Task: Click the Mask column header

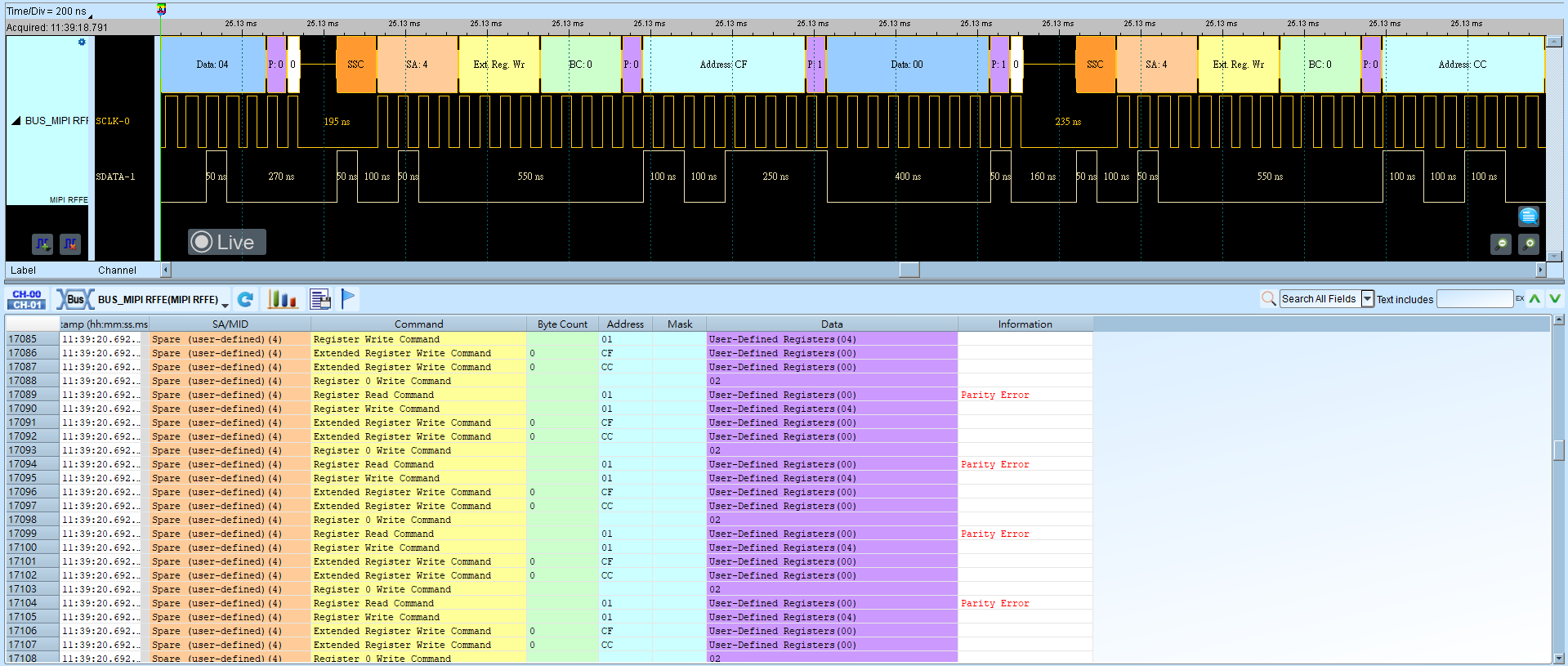Action: coord(679,324)
